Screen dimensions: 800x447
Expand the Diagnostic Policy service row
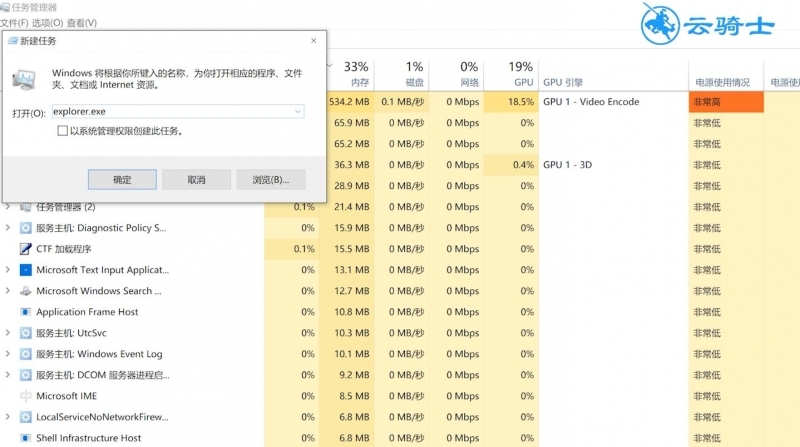(x=8, y=228)
